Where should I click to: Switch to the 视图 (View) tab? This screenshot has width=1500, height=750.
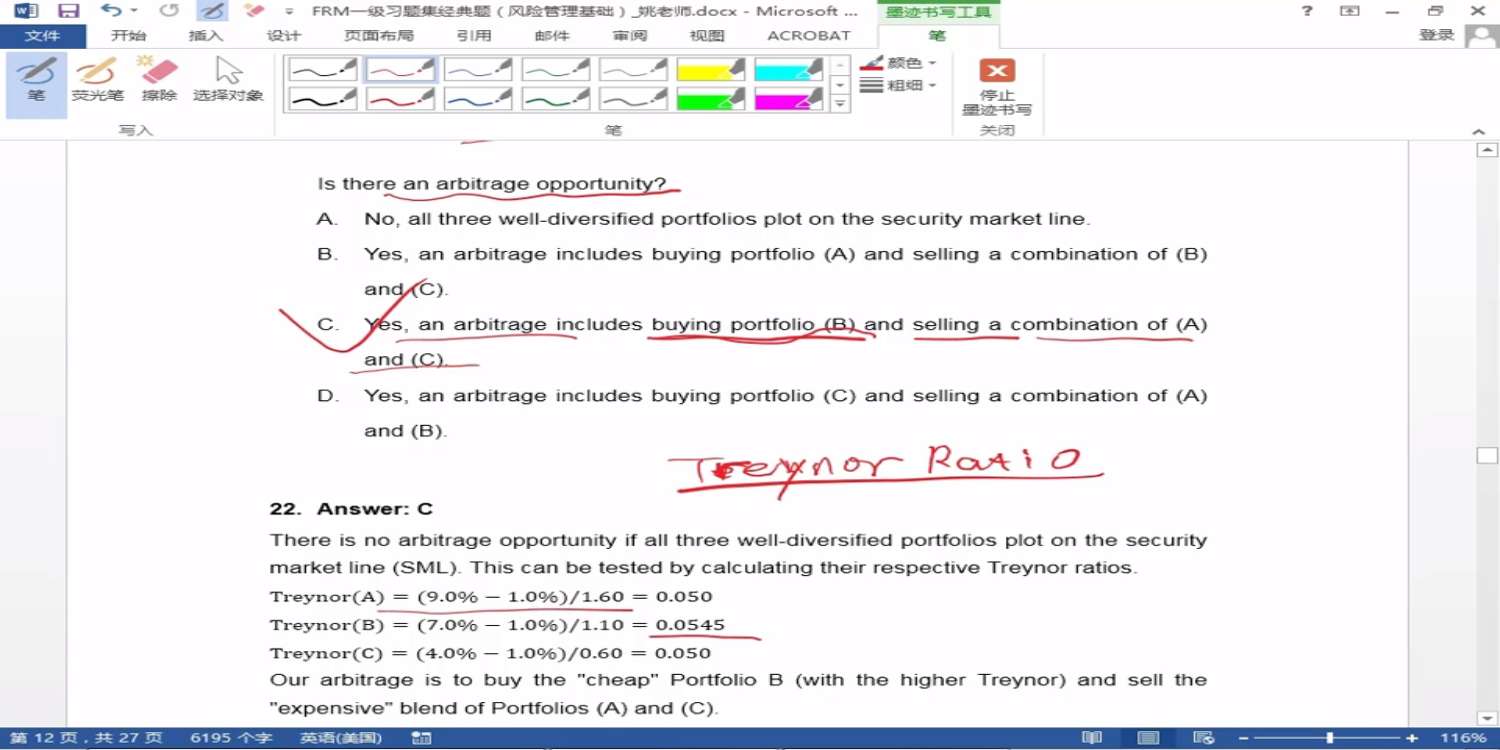[x=707, y=36]
